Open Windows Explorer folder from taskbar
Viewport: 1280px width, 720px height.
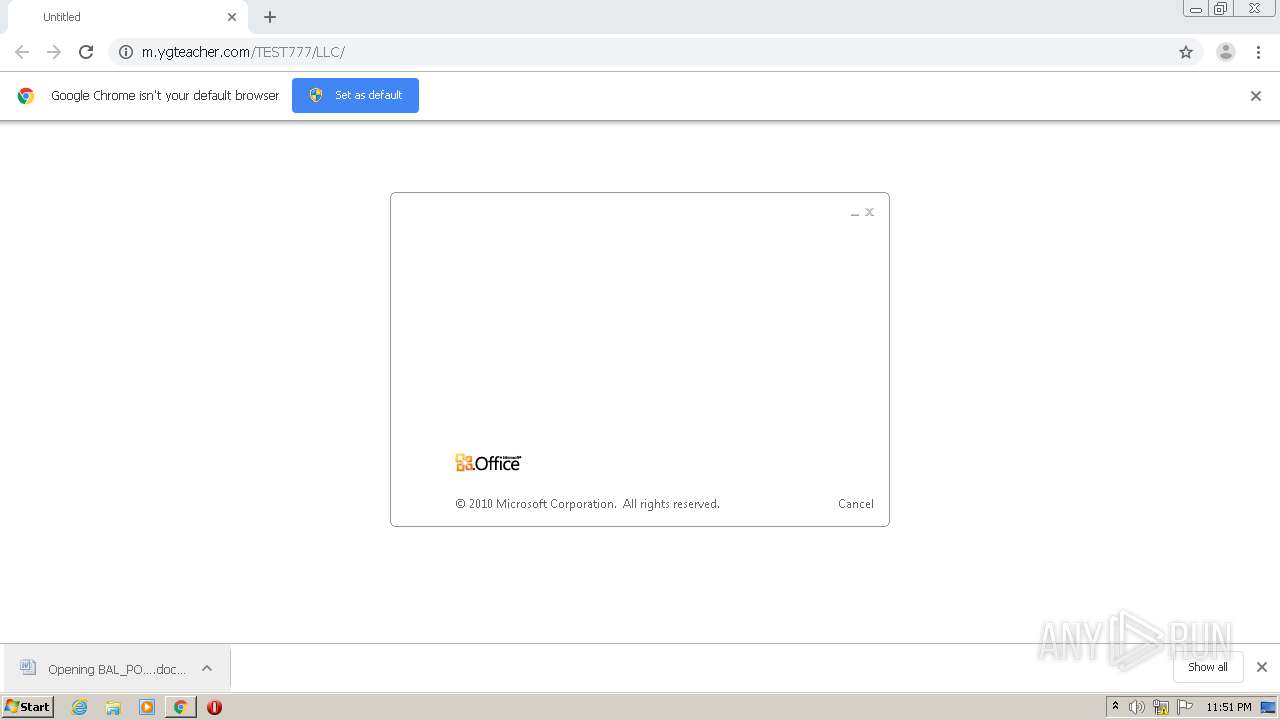(x=113, y=707)
